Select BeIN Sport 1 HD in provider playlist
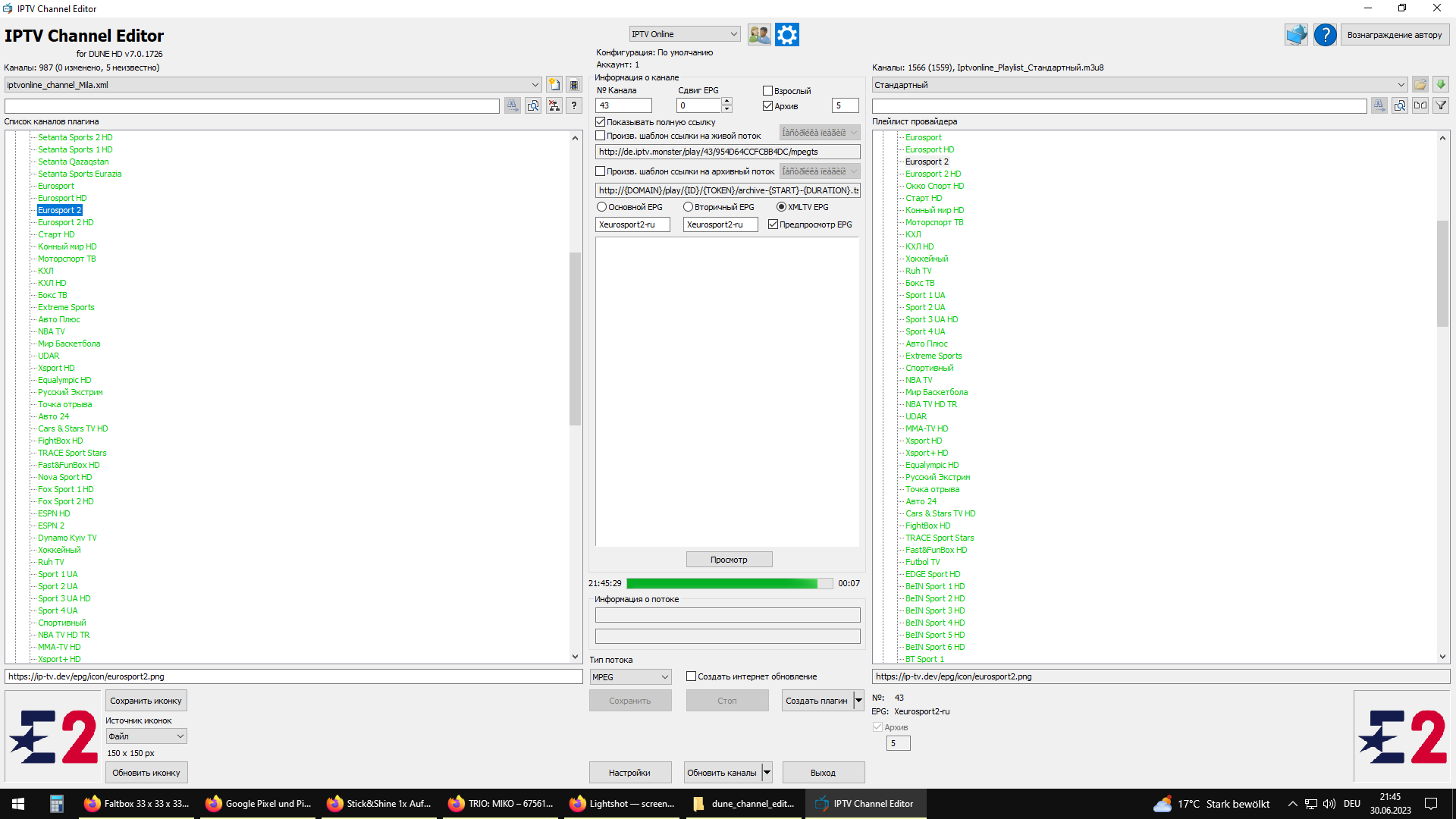This screenshot has width=1456, height=819. (x=935, y=586)
